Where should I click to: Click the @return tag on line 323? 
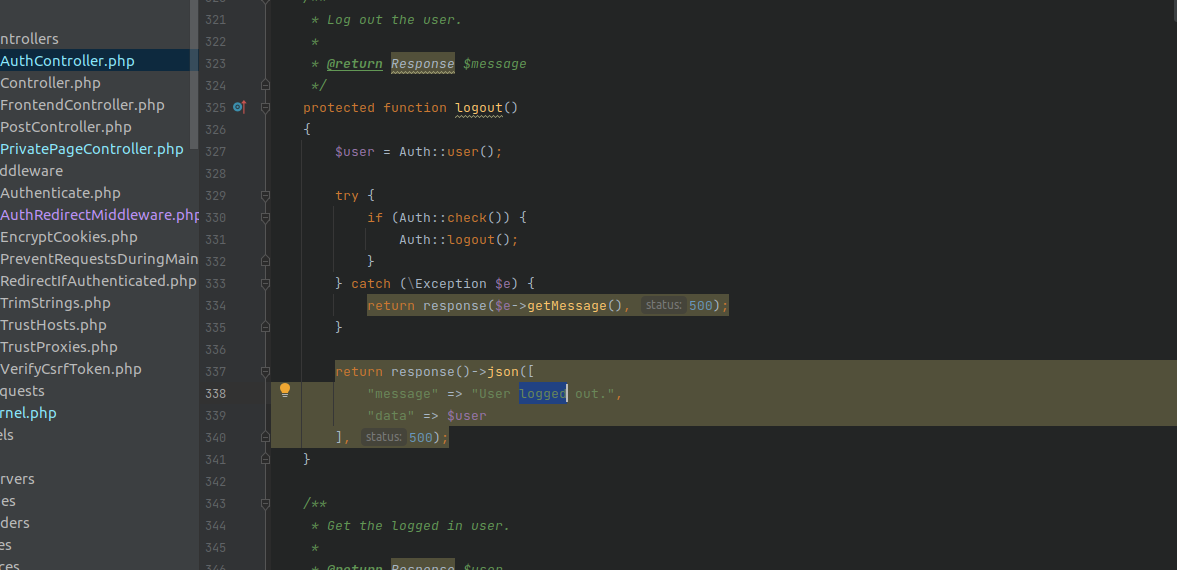354,64
